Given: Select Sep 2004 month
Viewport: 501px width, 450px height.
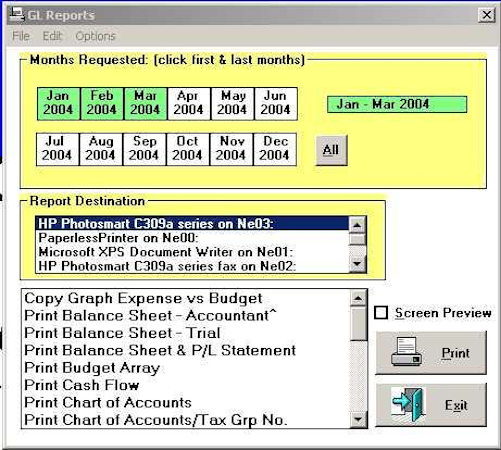Looking at the screenshot, I should [144, 149].
